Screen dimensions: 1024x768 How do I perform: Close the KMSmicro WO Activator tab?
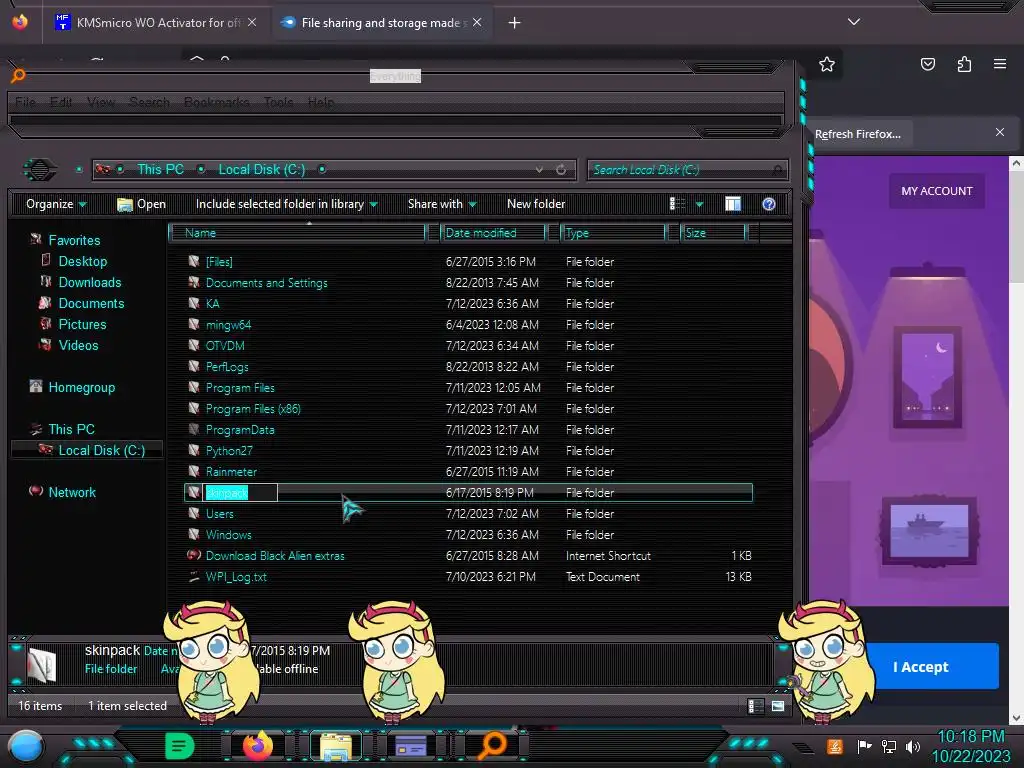252,22
